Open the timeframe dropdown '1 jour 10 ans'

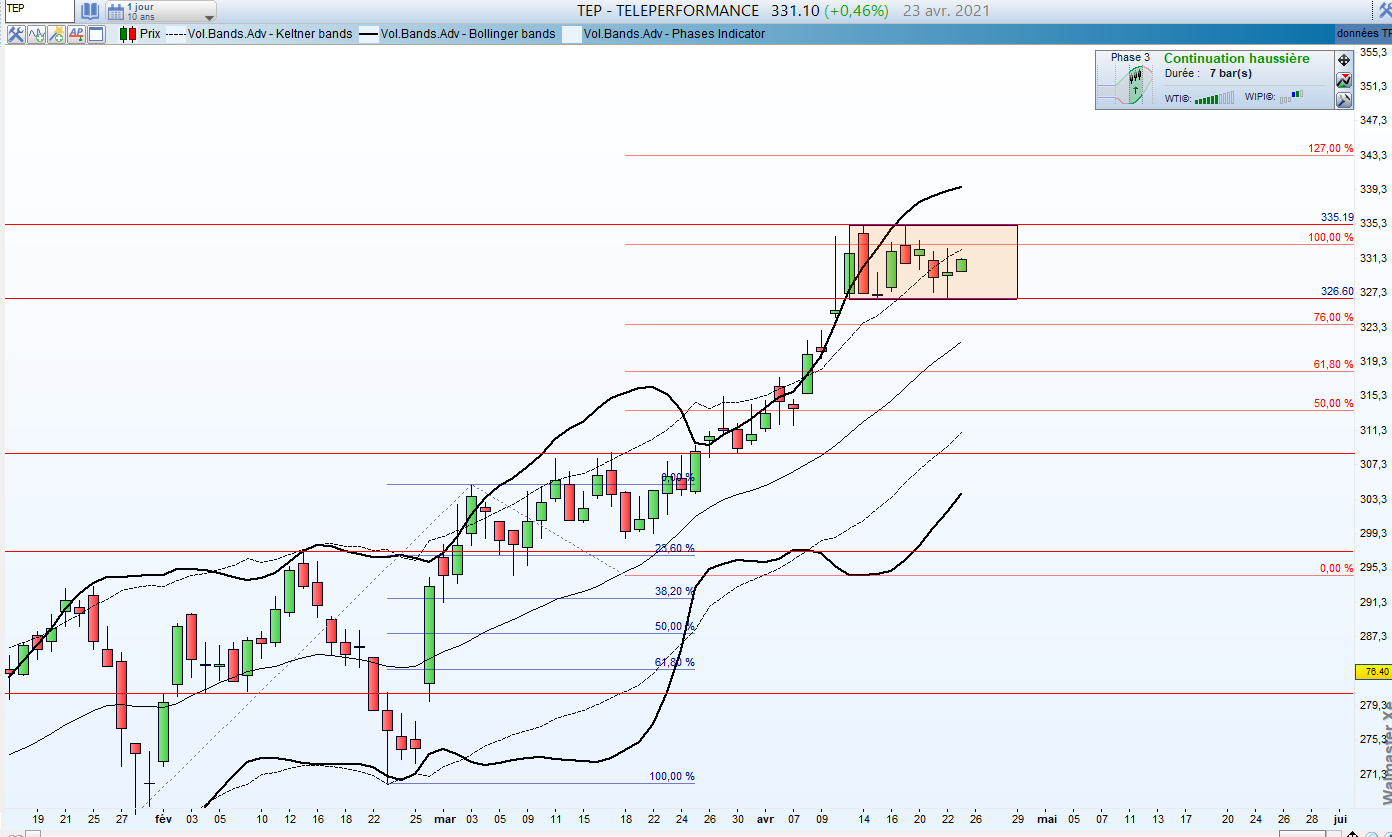160,12
